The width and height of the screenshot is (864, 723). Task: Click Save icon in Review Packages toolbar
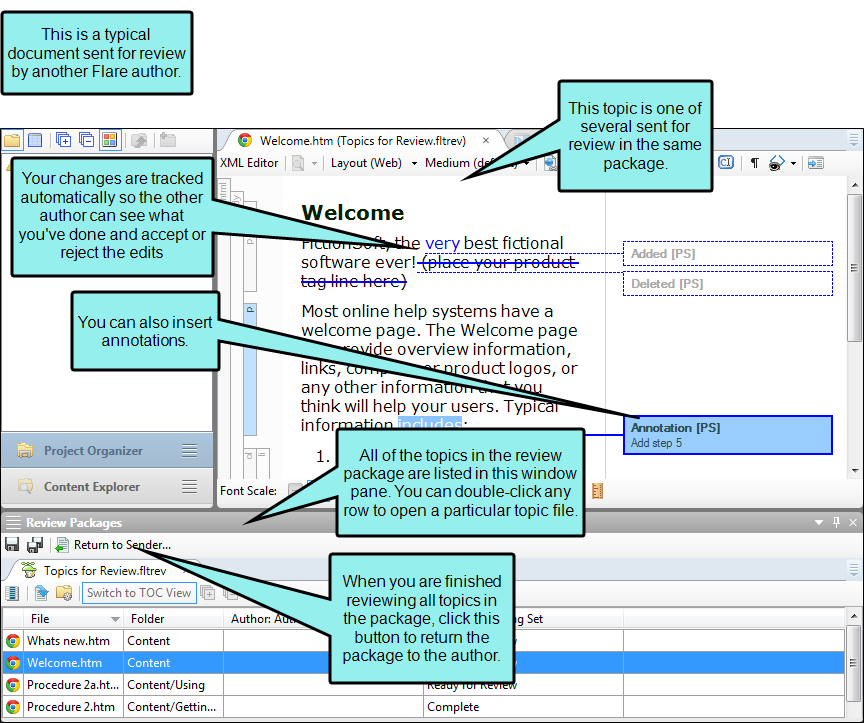tap(12, 545)
